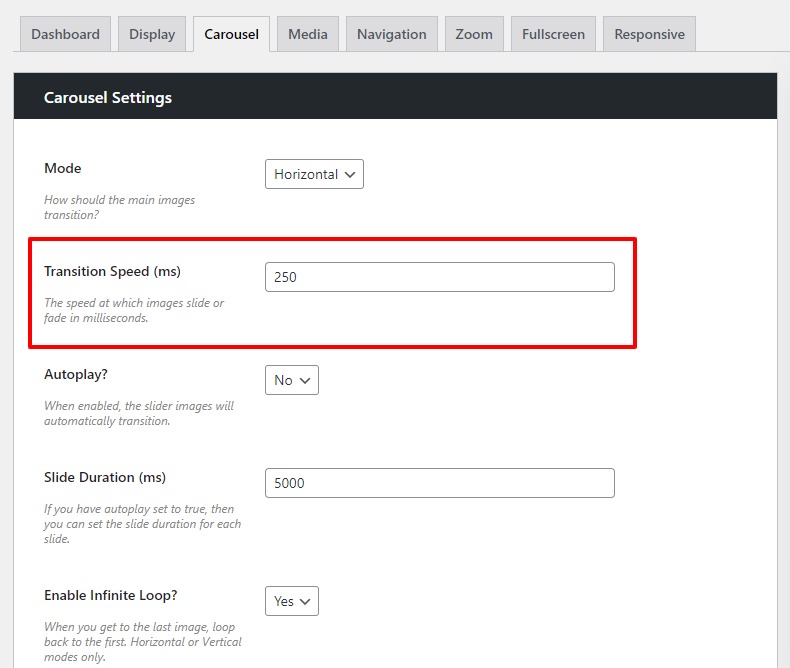Open the Display tab
The image size is (790, 668).
(x=152, y=34)
